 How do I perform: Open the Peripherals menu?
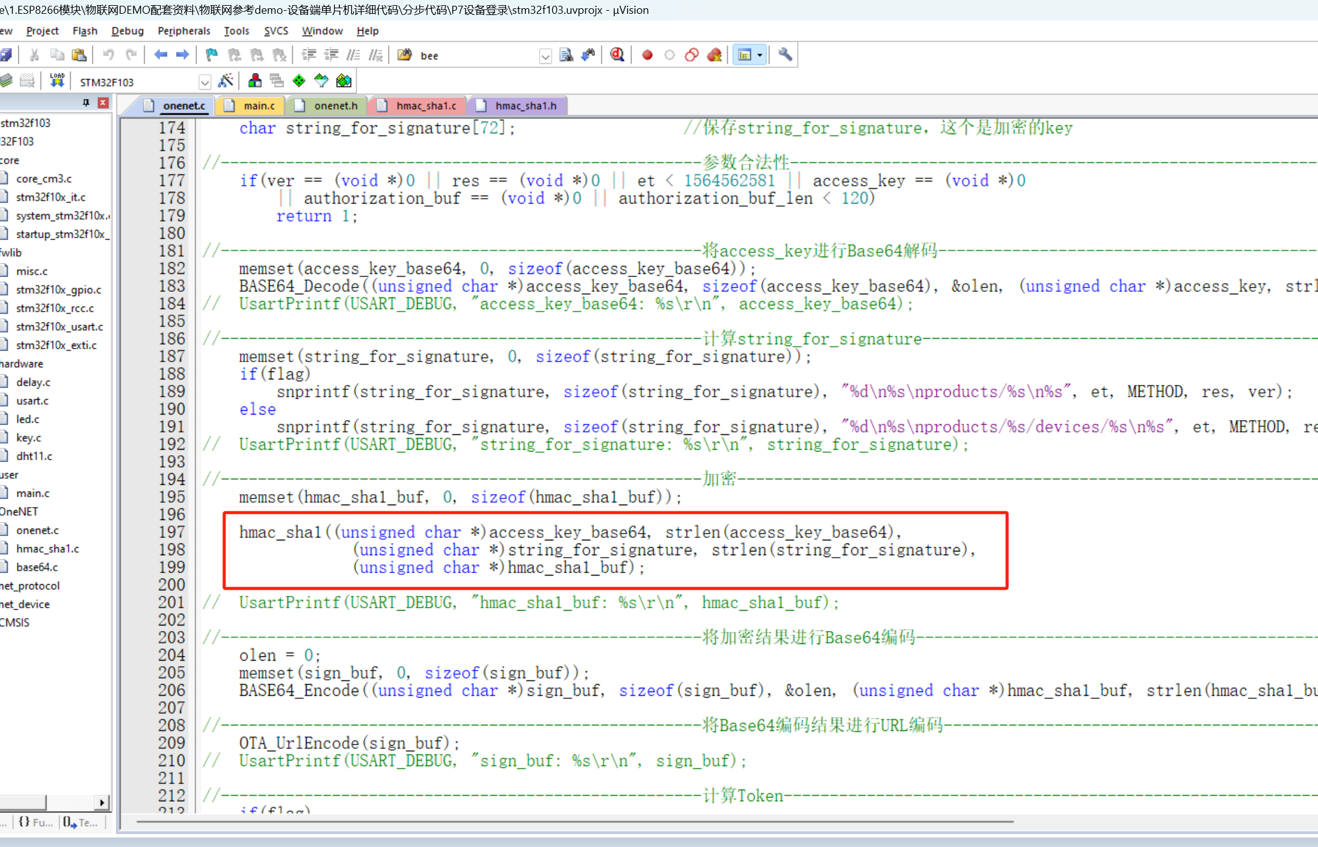tap(184, 31)
